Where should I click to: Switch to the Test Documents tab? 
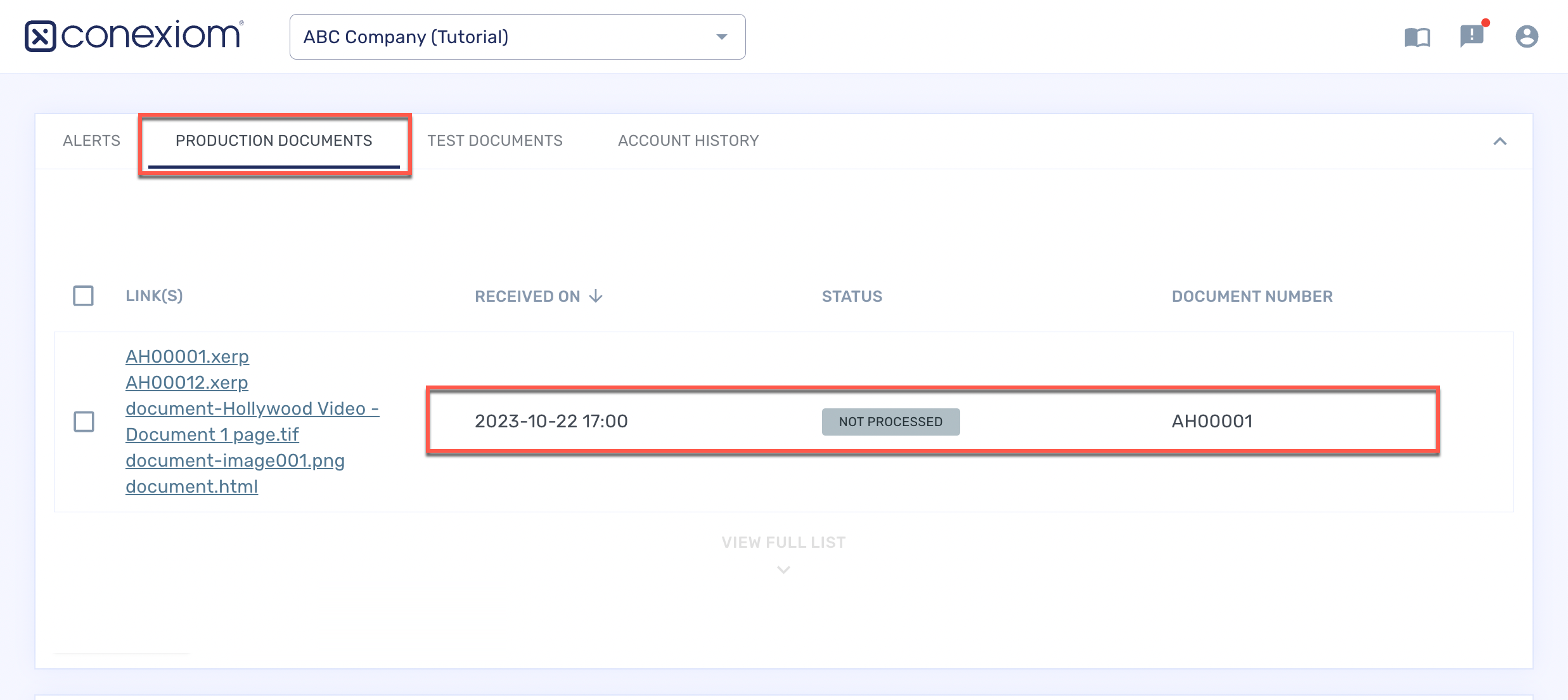pos(495,141)
